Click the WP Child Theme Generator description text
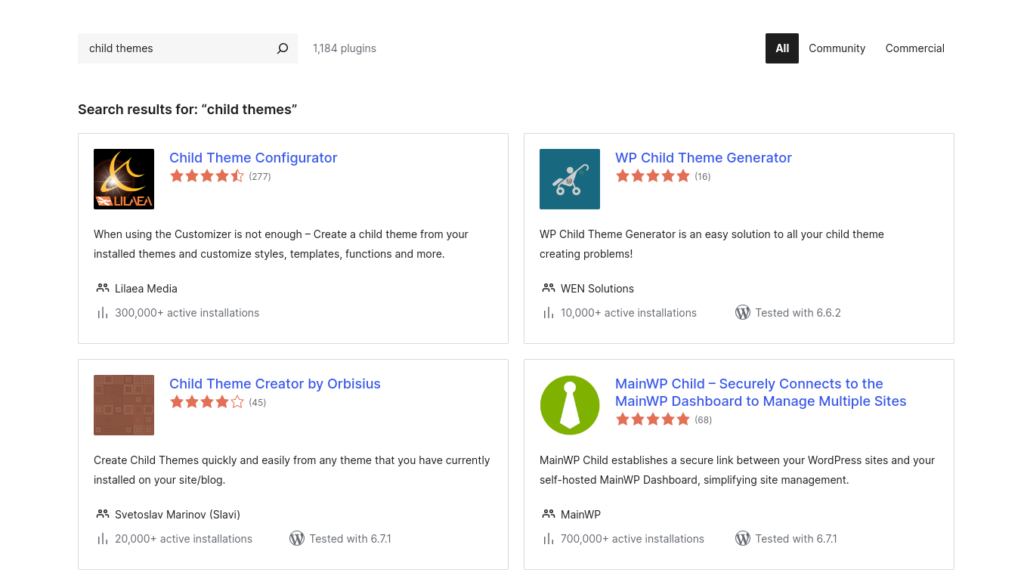The height and width of the screenshot is (585, 1024). coord(712,244)
